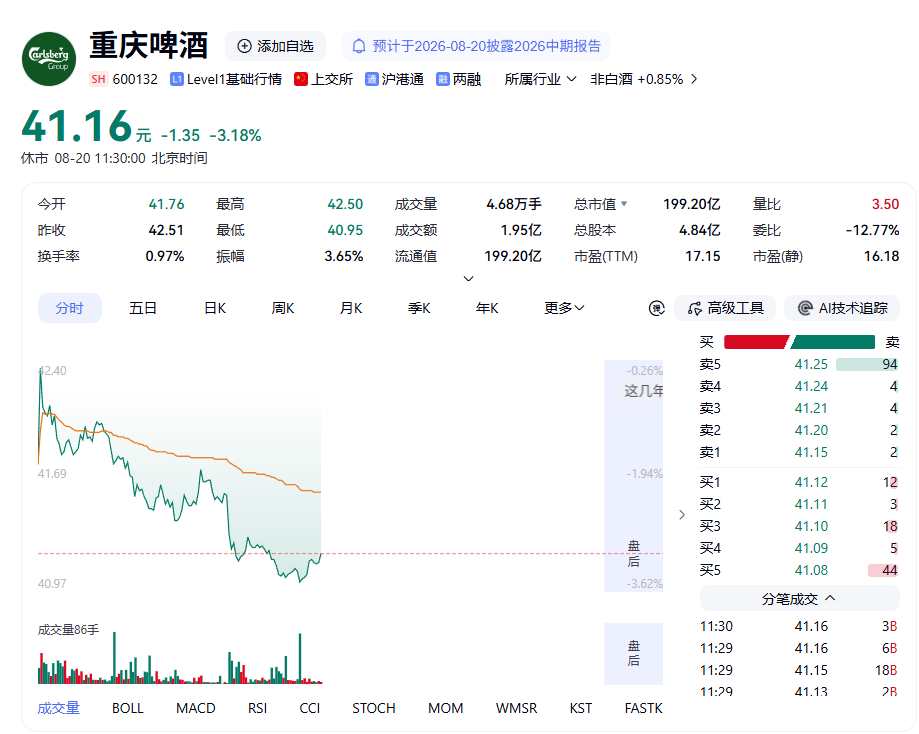The width and height of the screenshot is (919, 734).
Task: Add stock via 添加自选 button
Action: tap(275, 46)
